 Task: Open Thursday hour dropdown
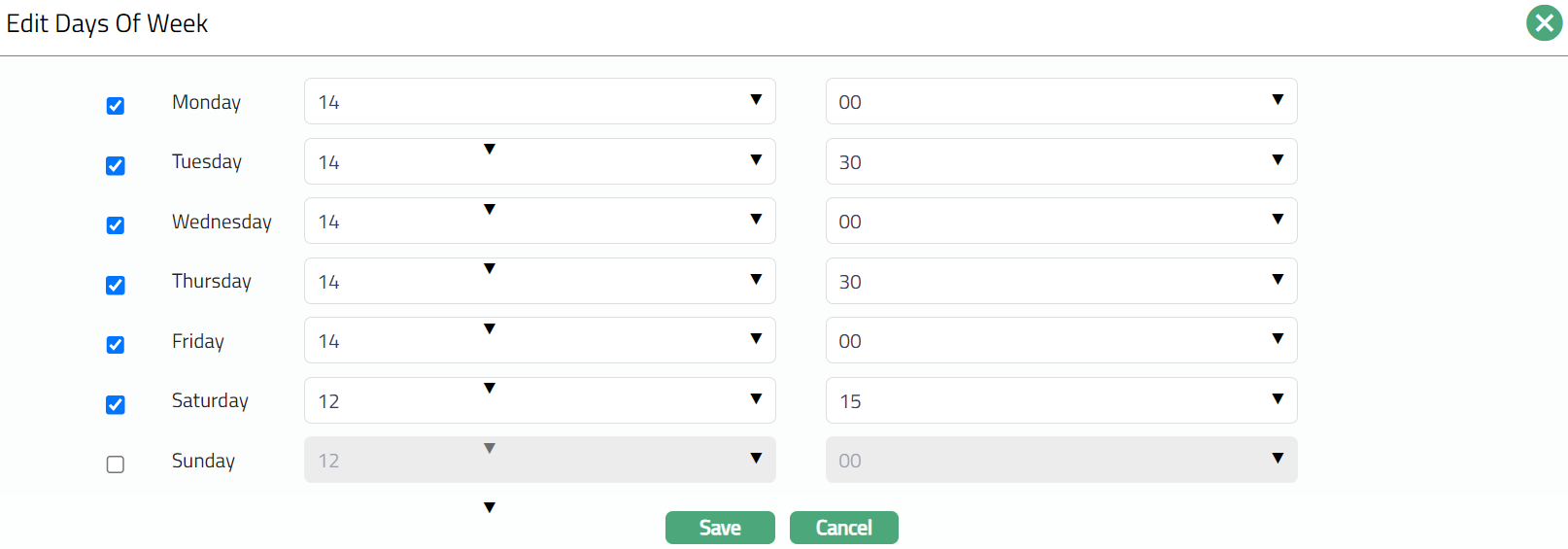click(x=539, y=281)
